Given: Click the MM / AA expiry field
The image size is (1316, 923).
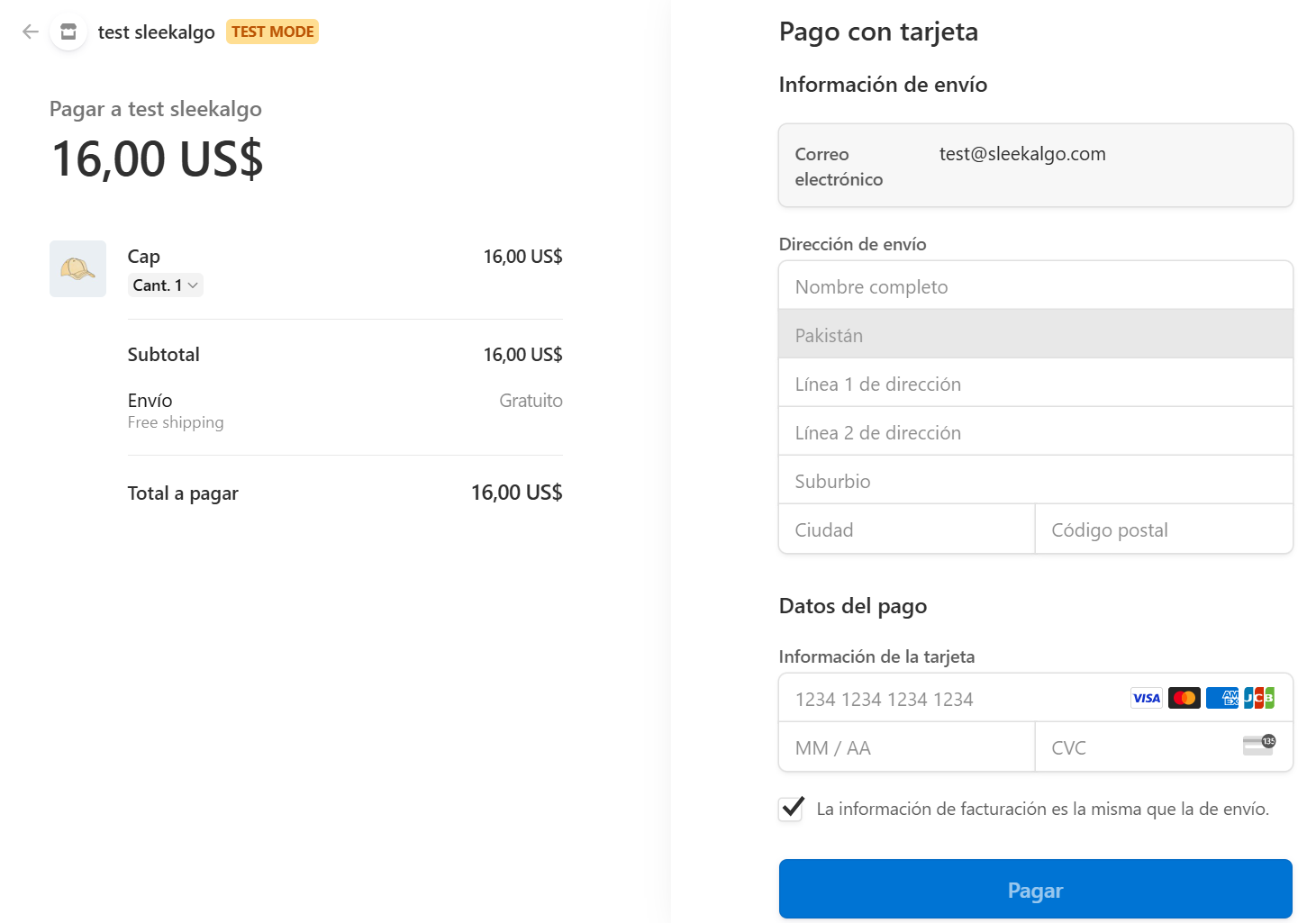Looking at the screenshot, I should point(906,747).
